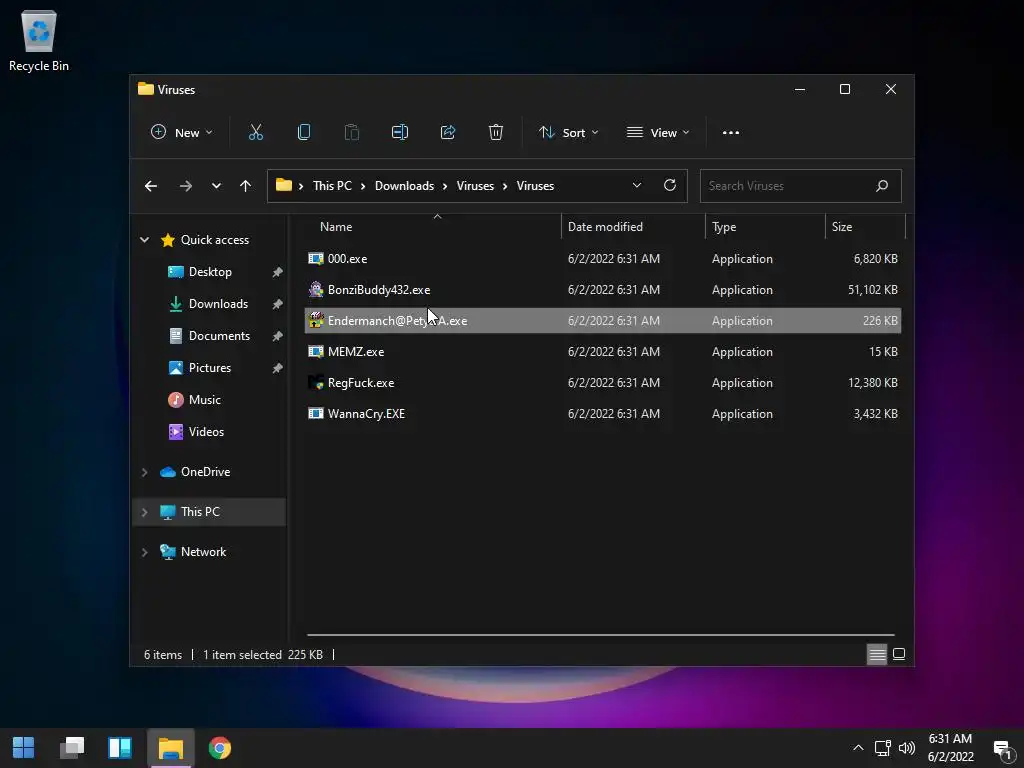Image resolution: width=1024 pixels, height=768 pixels.
Task: Click the Cut scissors icon
Action: point(255,133)
